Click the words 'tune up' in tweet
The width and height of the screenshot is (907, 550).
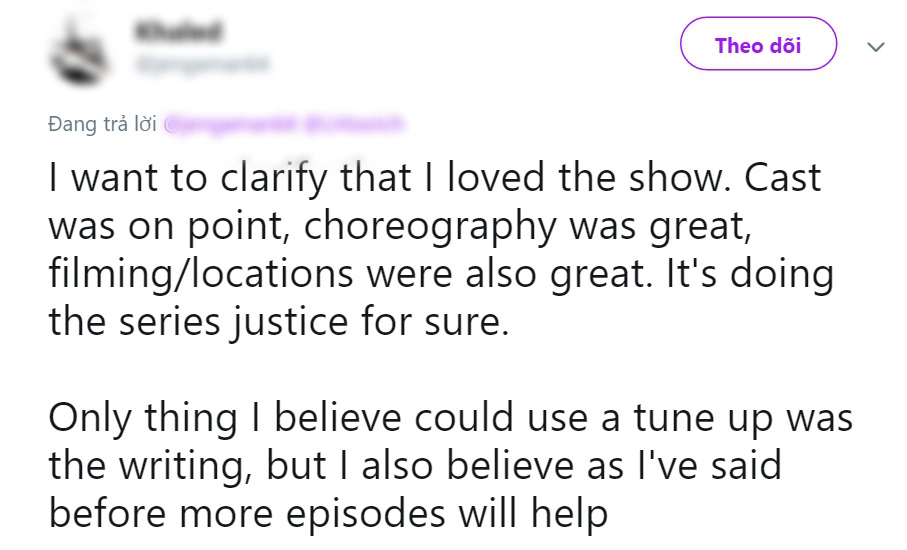pyautogui.click(x=703, y=418)
